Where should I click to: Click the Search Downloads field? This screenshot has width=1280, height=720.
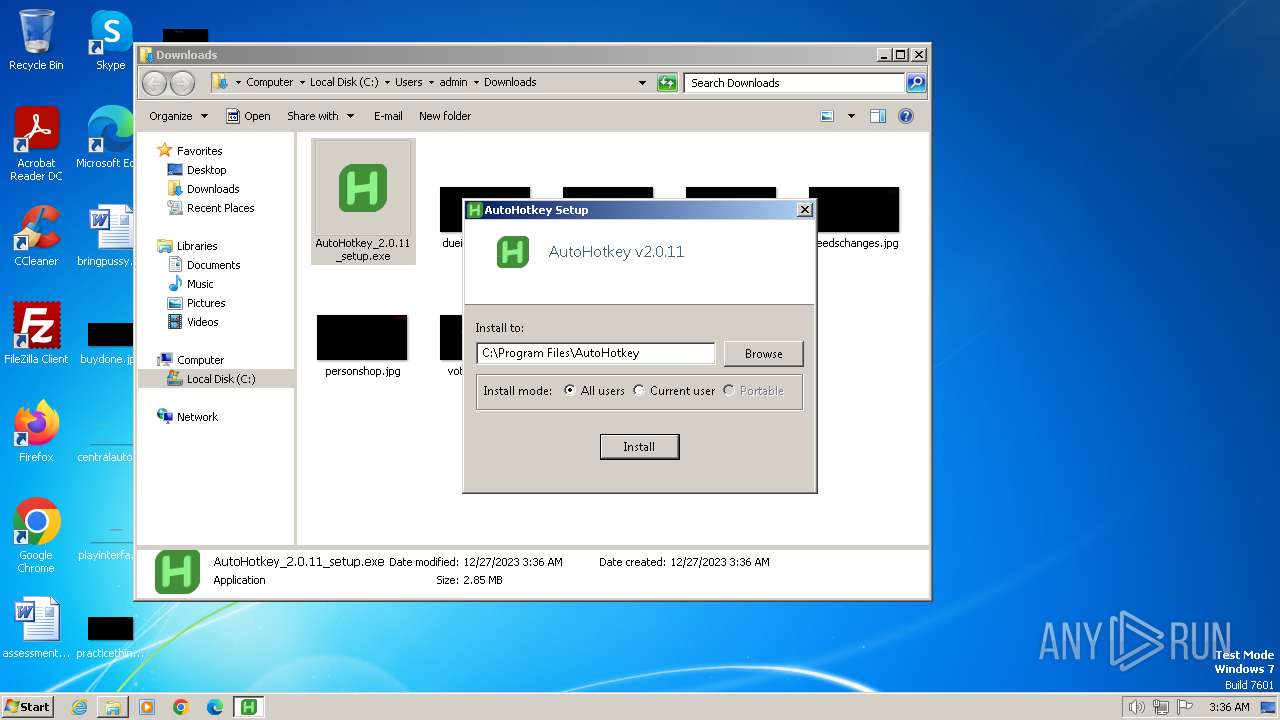[795, 83]
